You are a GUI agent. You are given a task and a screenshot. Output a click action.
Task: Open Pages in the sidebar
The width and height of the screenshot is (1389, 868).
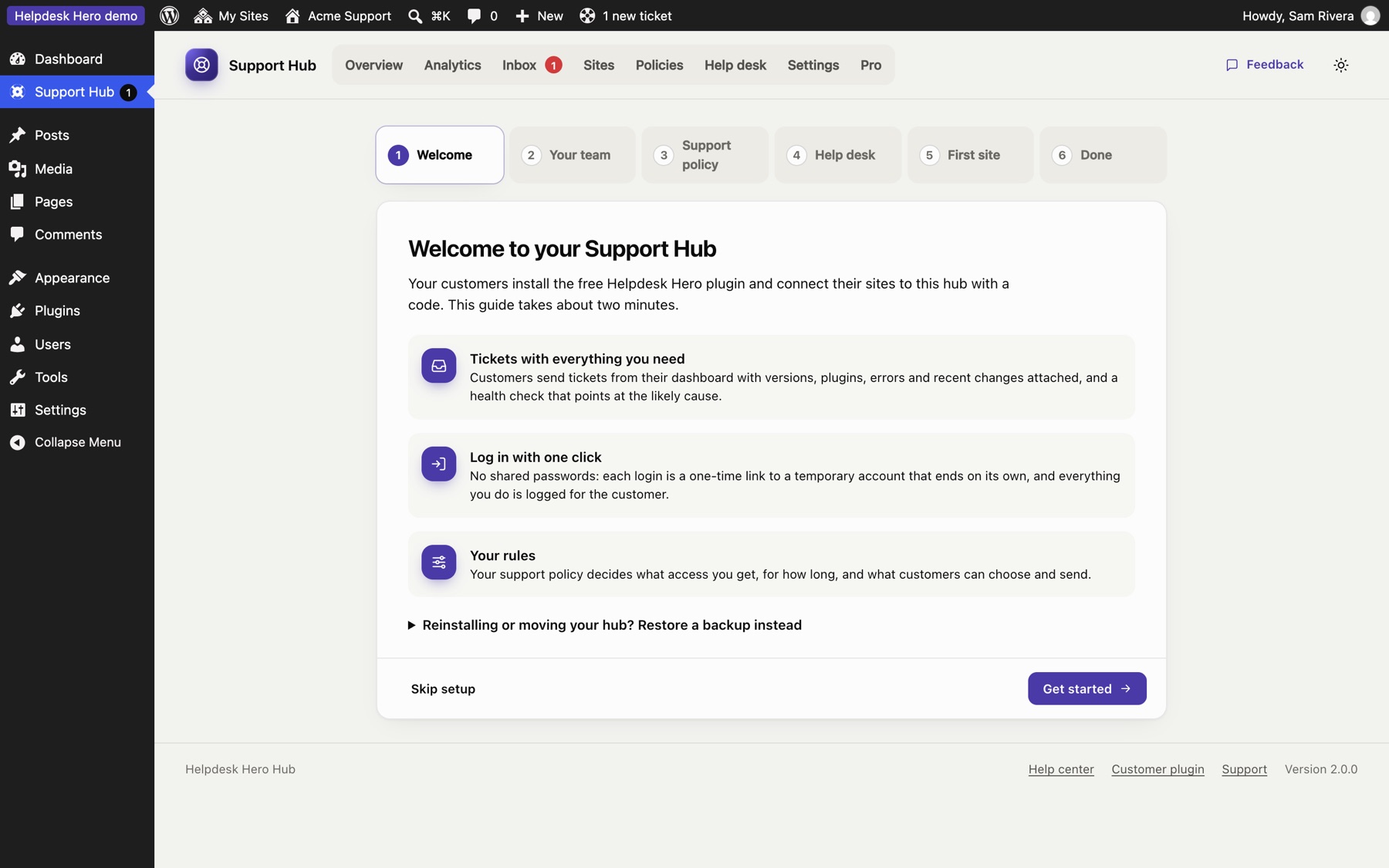77,201
